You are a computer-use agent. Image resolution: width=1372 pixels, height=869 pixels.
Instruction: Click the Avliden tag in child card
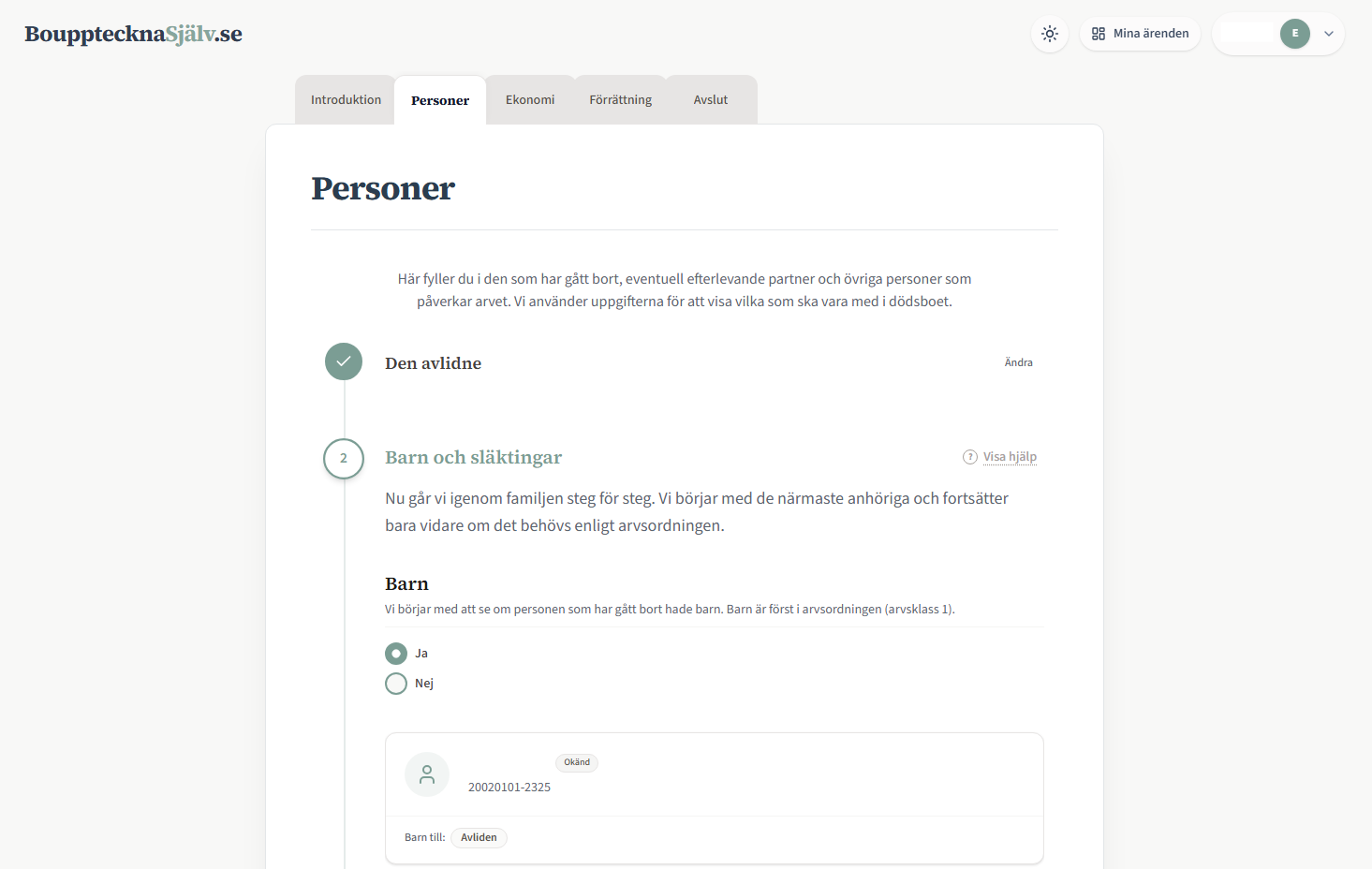pos(479,838)
